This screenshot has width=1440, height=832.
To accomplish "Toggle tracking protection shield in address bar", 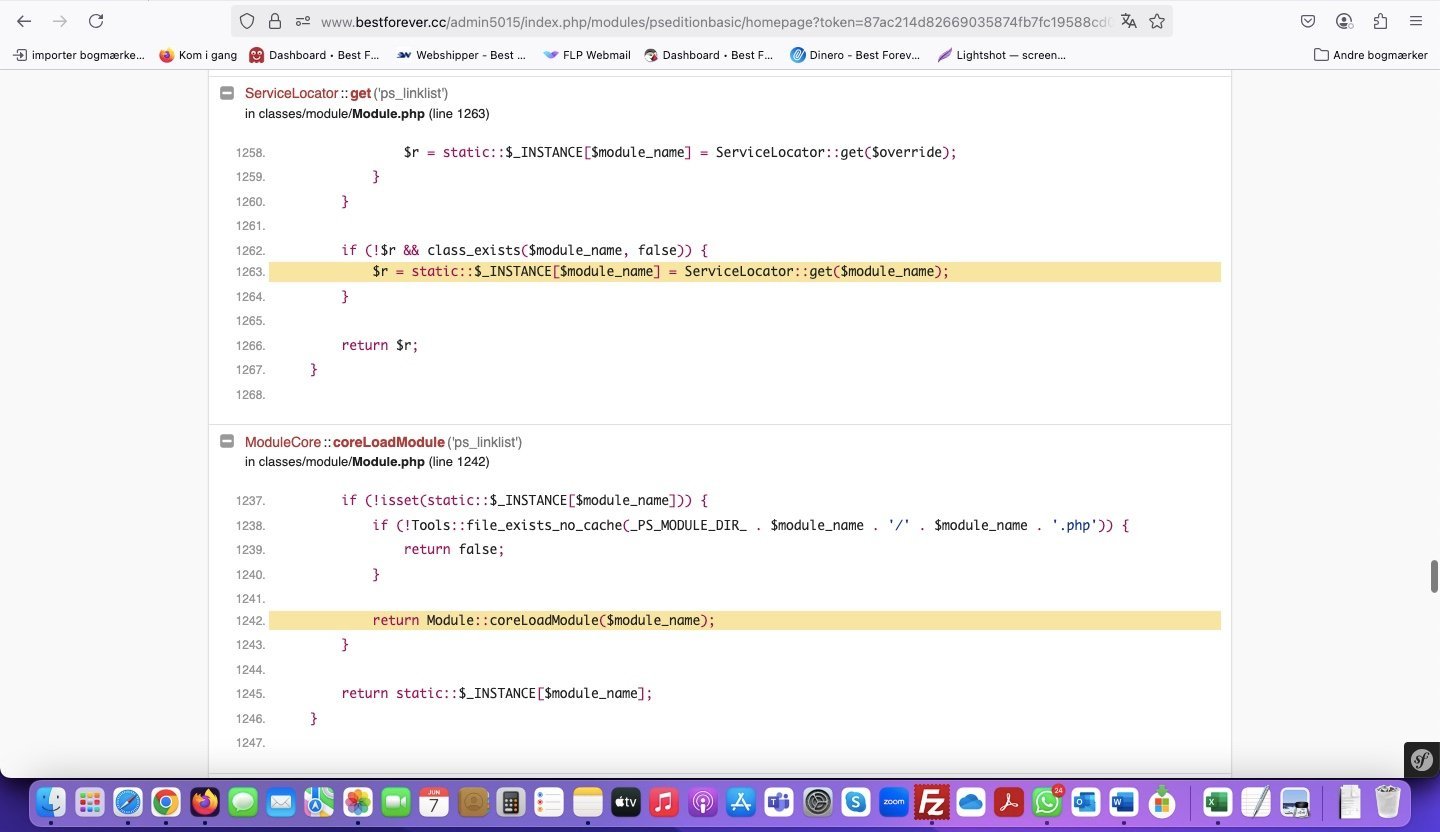I will (247, 21).
